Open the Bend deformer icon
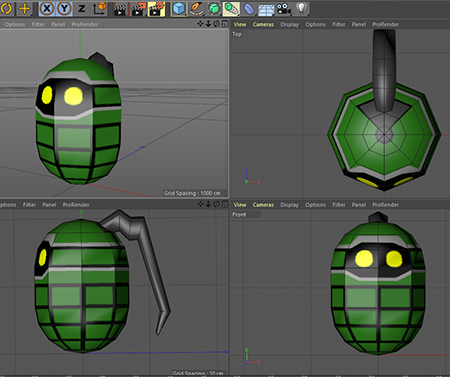 249,9
